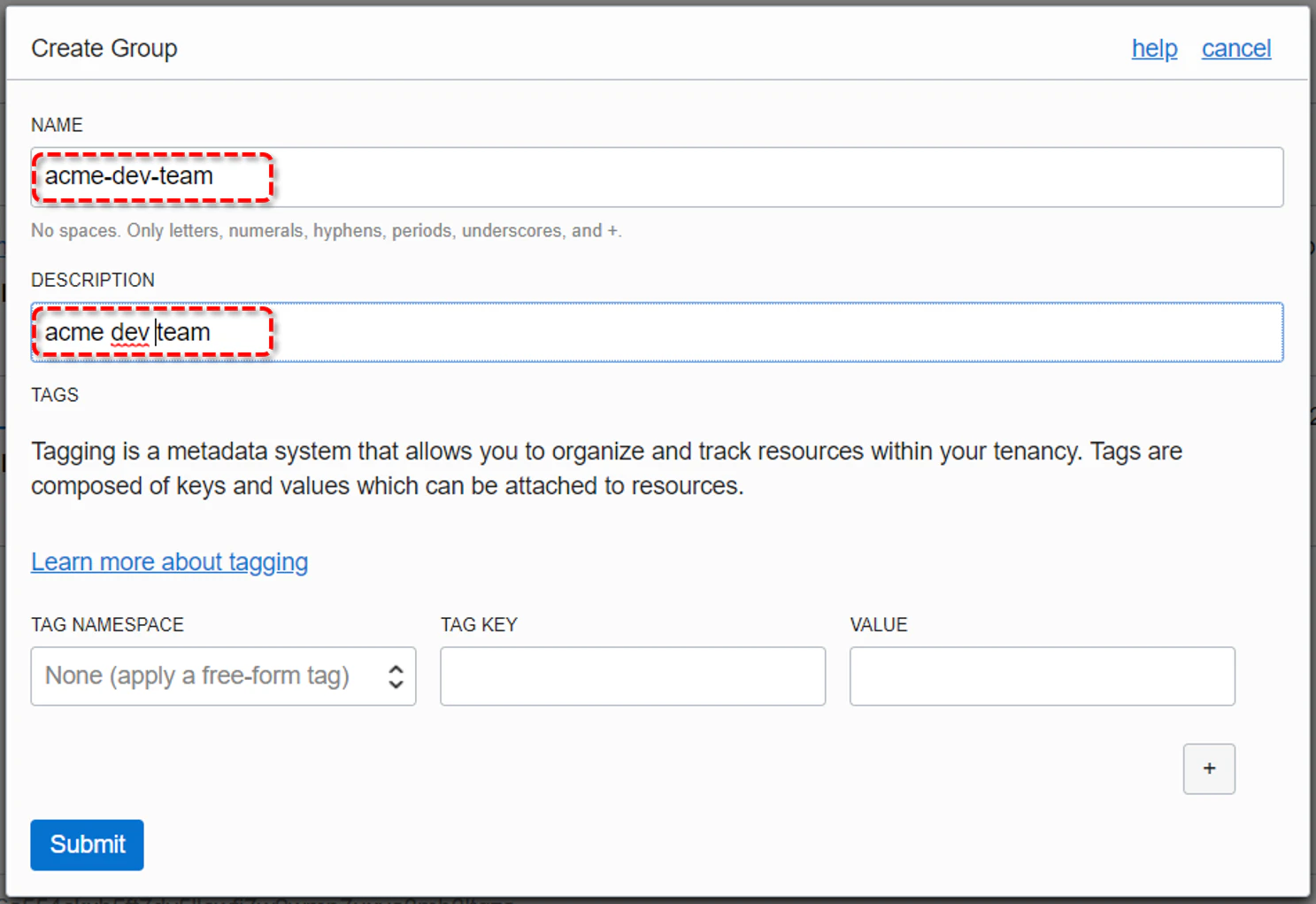Screen dimensions: 1316x904
Task: Click the tag Value input box
Action: [x=1043, y=676]
